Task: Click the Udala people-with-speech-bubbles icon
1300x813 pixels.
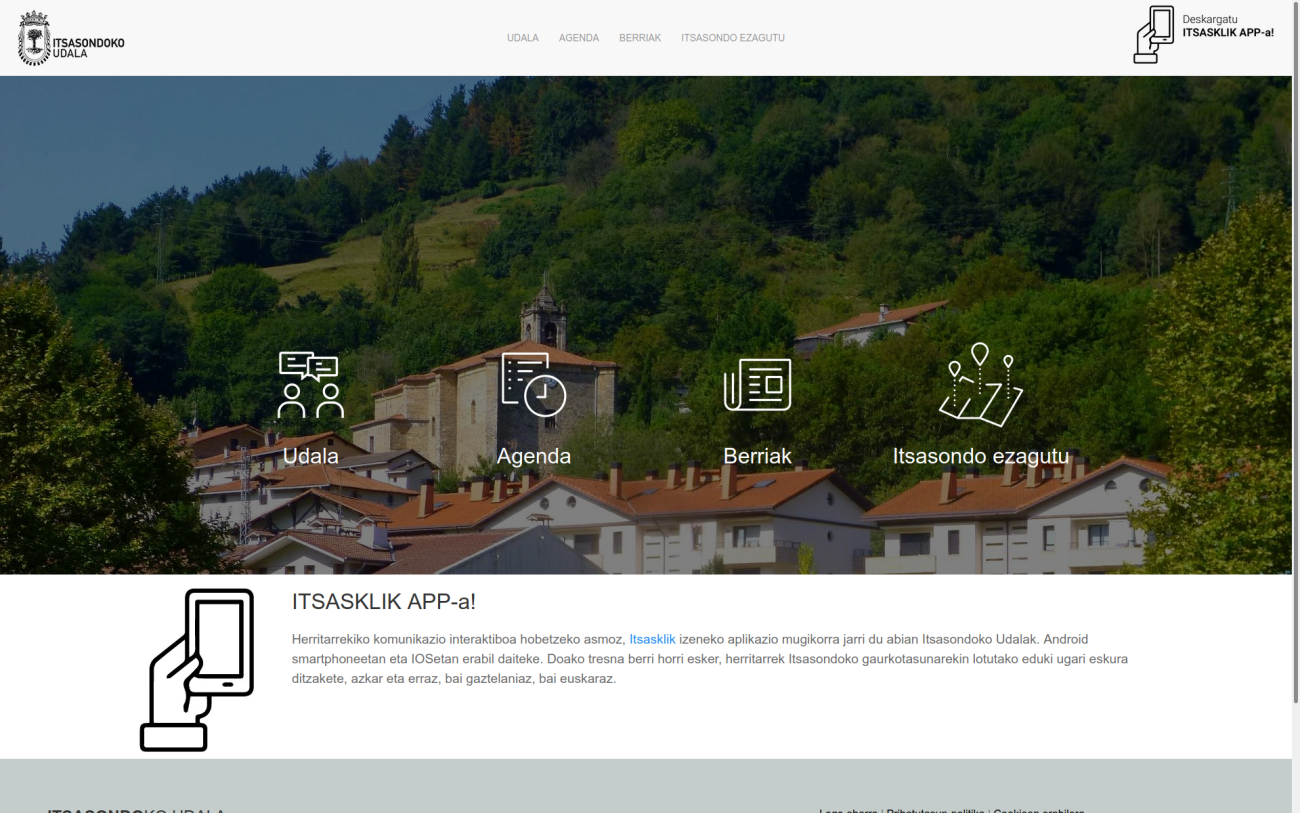Action: click(310, 385)
